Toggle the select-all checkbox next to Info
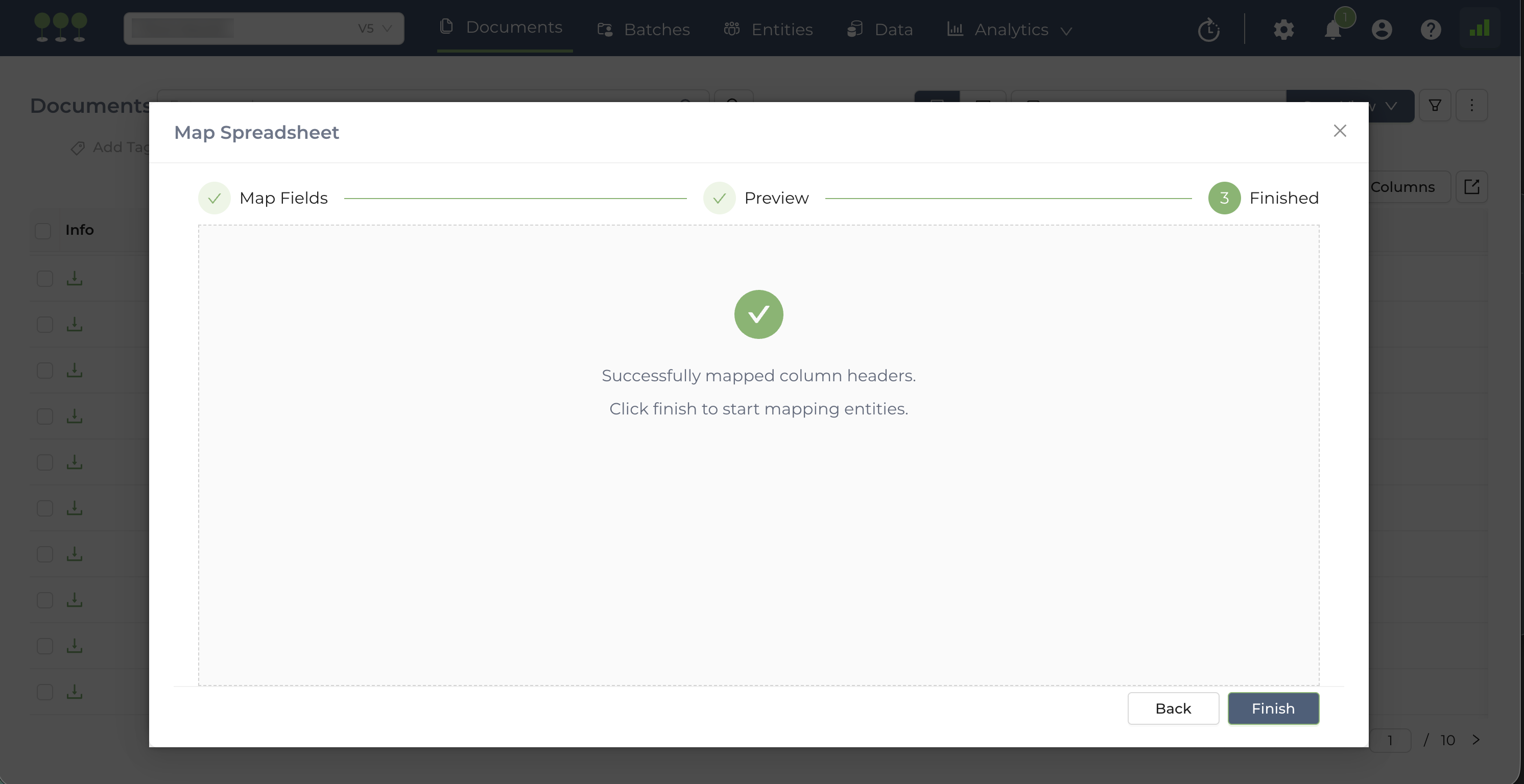Screen dimensions: 1524x784 (x=43, y=230)
